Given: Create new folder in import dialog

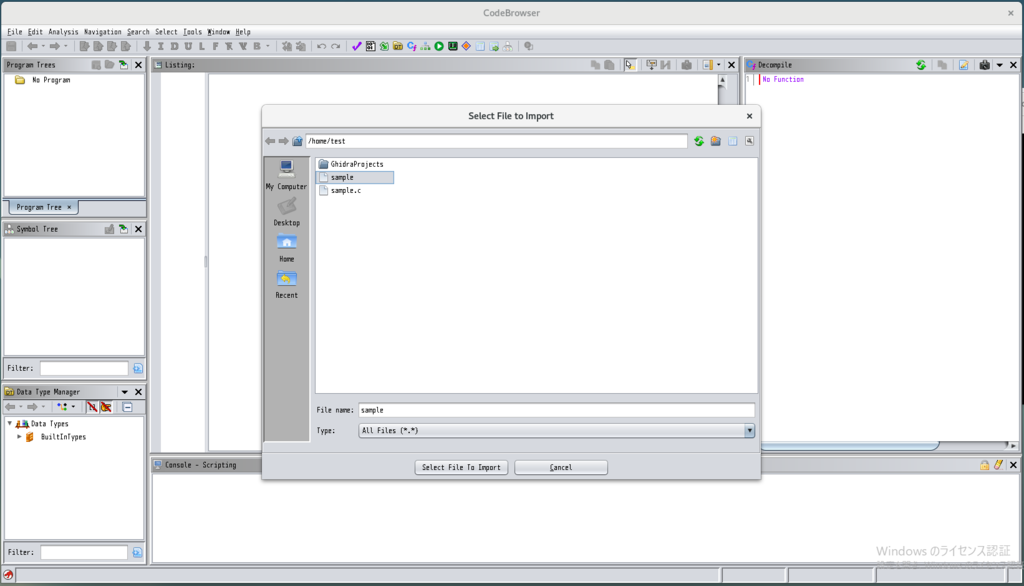Looking at the screenshot, I should [x=716, y=141].
